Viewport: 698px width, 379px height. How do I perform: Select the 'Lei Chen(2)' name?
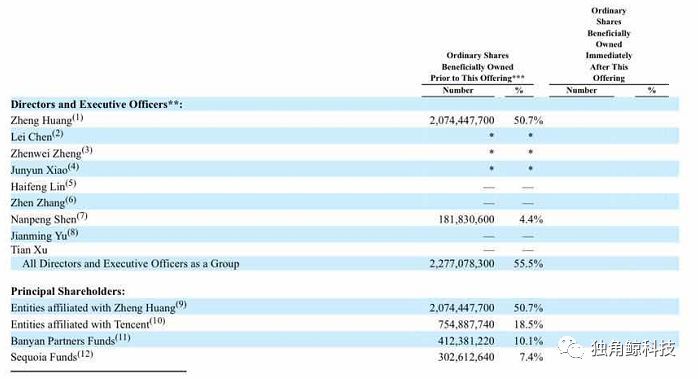click(37, 136)
